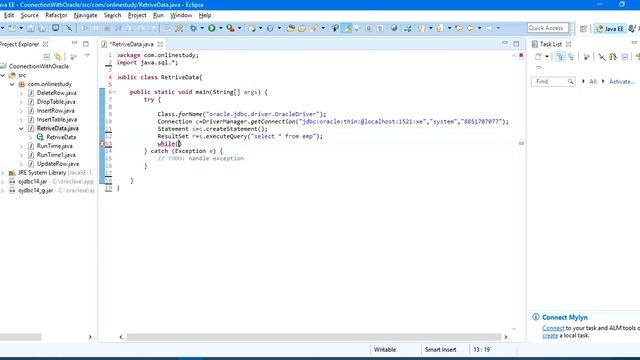Image resolution: width=640 pixels, height=360 pixels.
Task: Click the New Task icon in Task List
Action: [538, 57]
